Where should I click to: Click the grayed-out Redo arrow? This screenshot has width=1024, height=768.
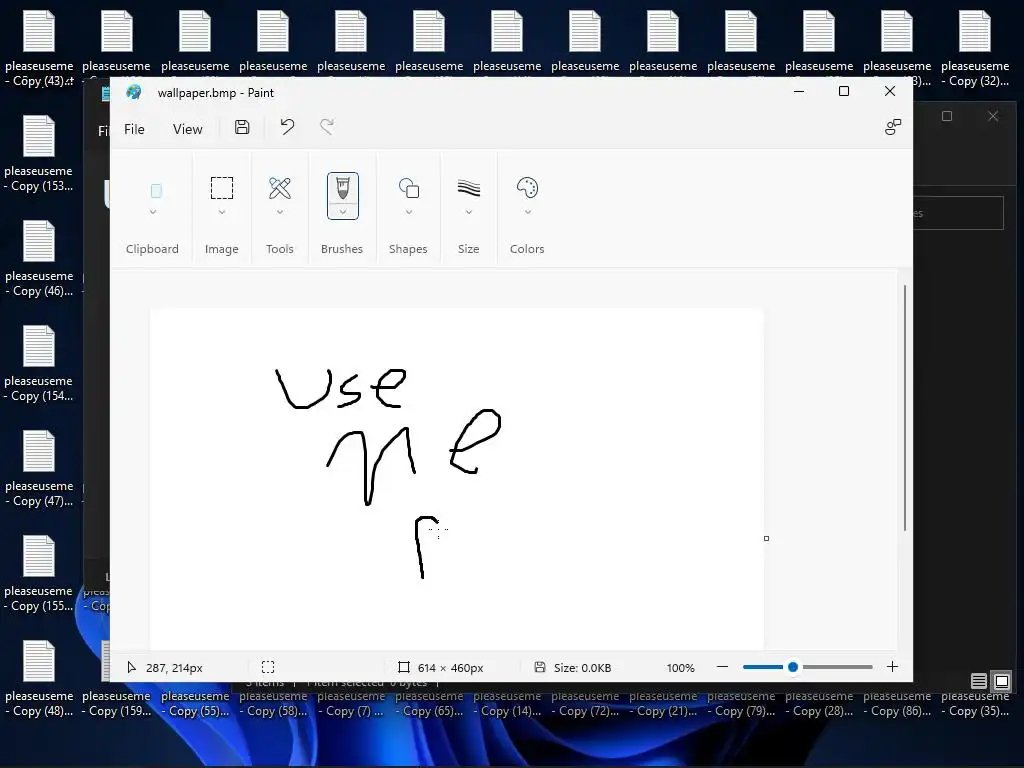(x=327, y=127)
